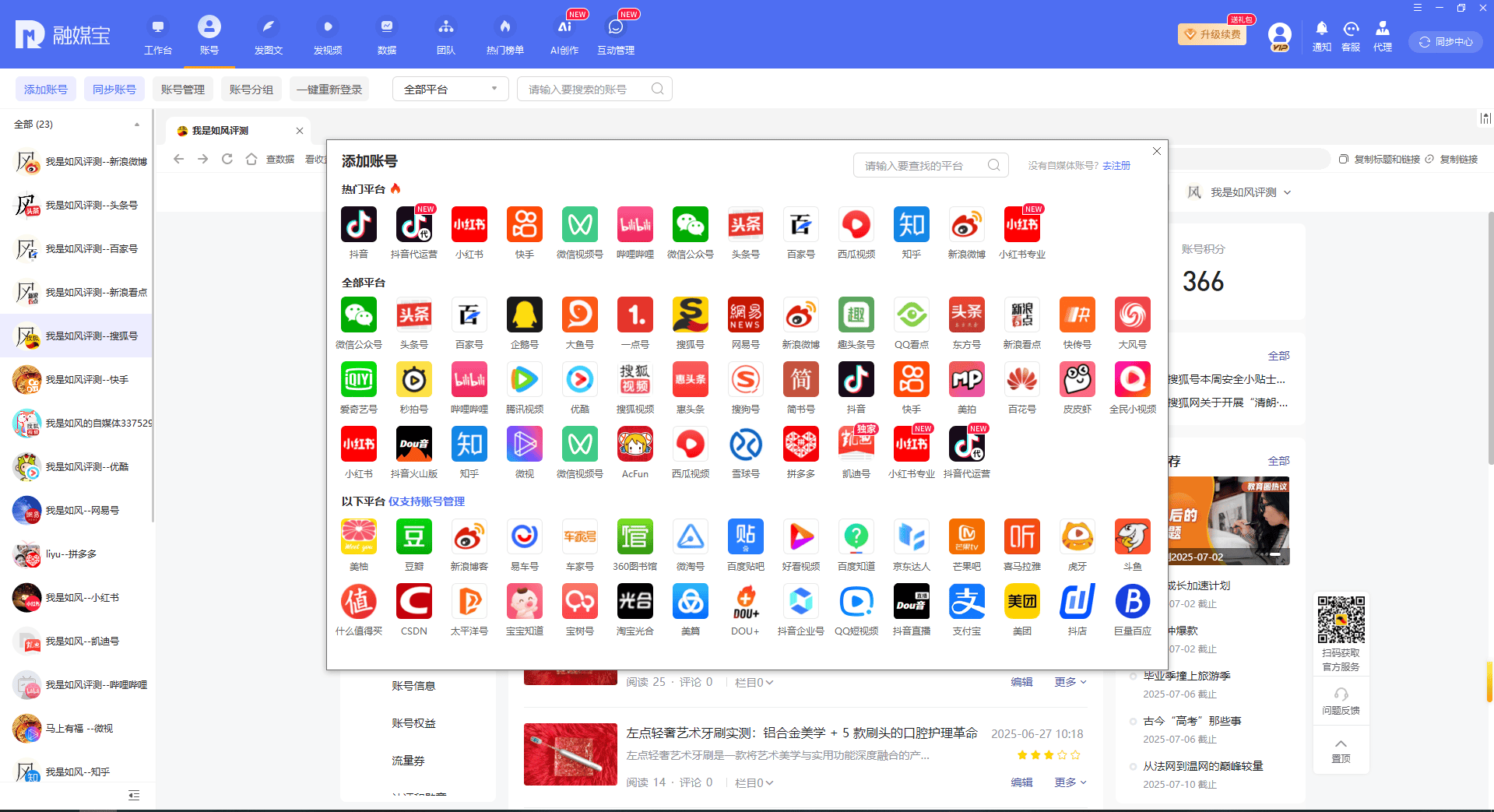Focus the account search input field
Image resolution: width=1494 pixels, height=812 pixels.
tap(595, 89)
